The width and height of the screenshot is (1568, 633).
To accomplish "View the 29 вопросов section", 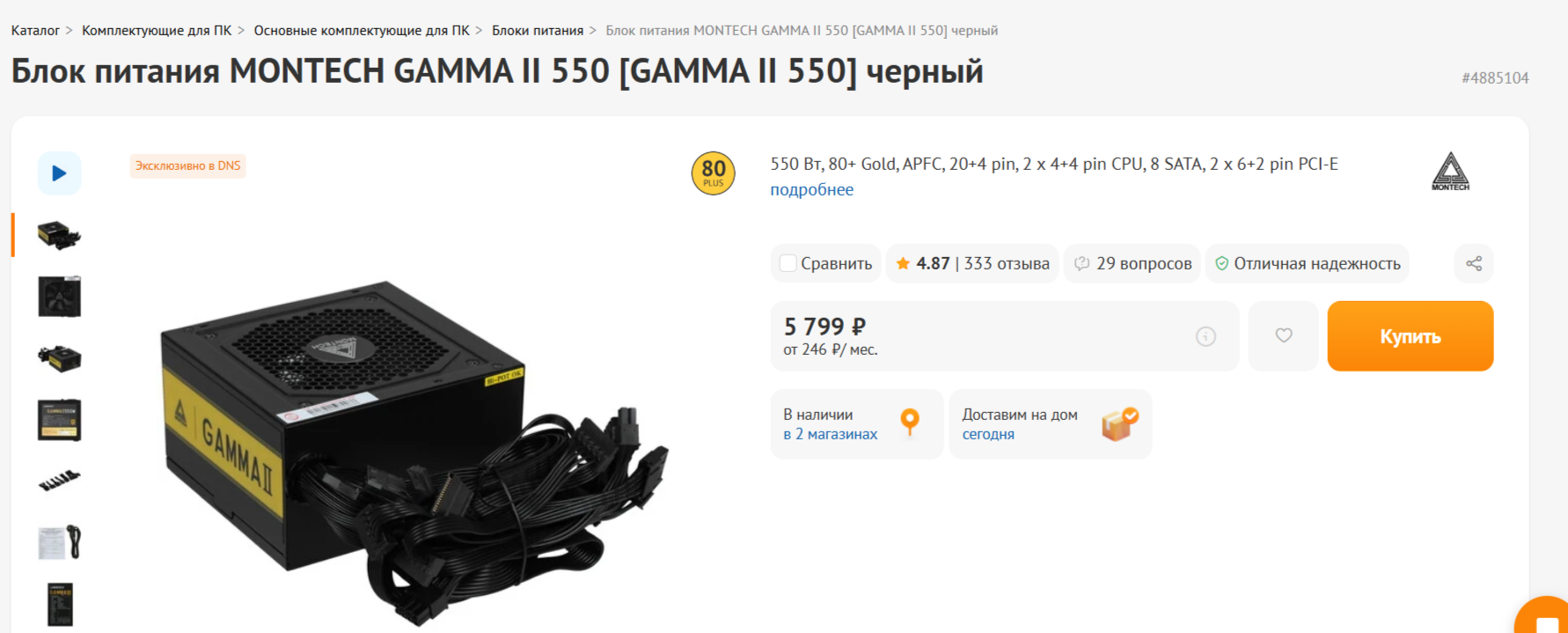I will tap(1132, 263).
